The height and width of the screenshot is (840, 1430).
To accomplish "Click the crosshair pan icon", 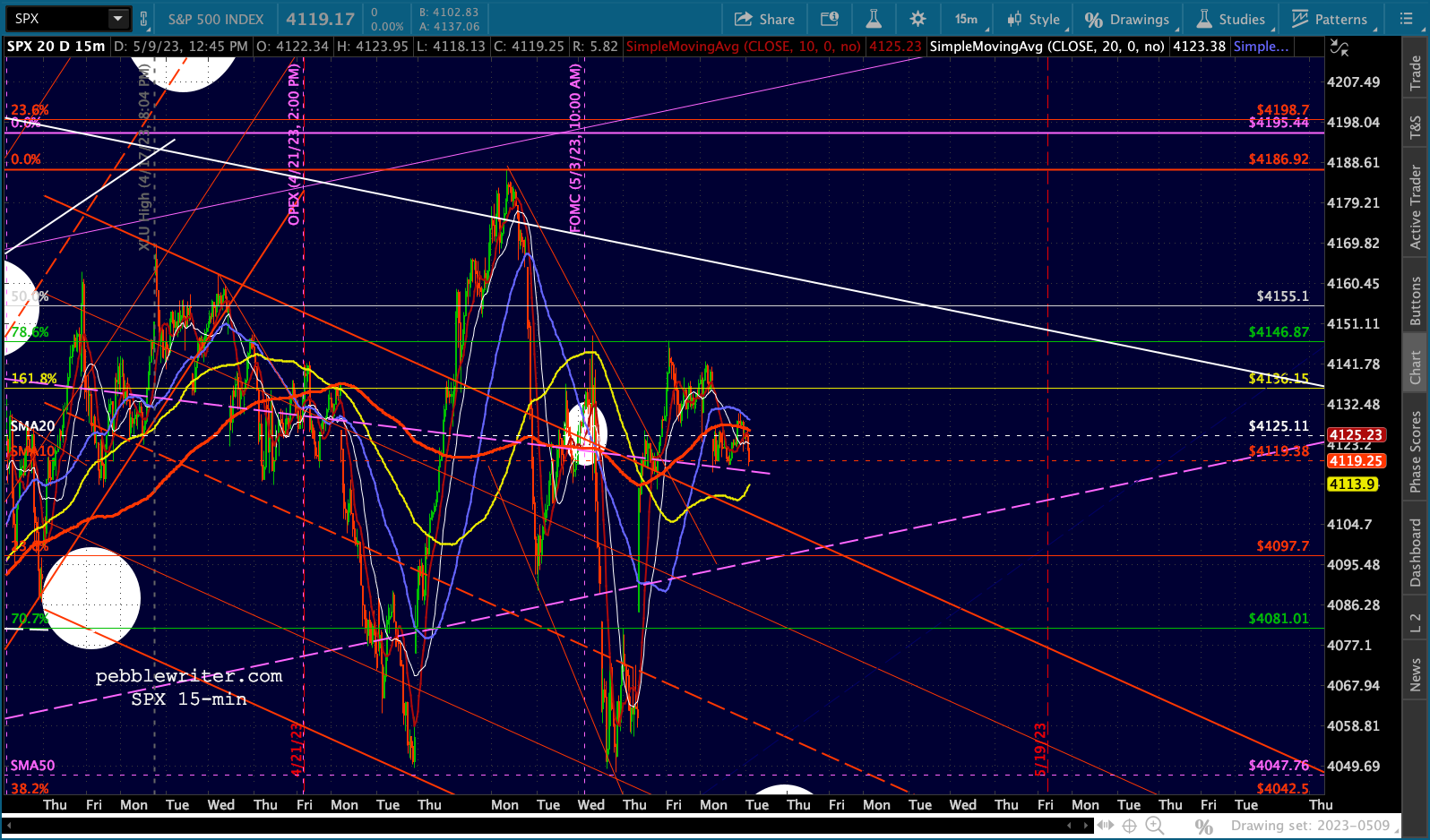I will tap(1130, 826).
